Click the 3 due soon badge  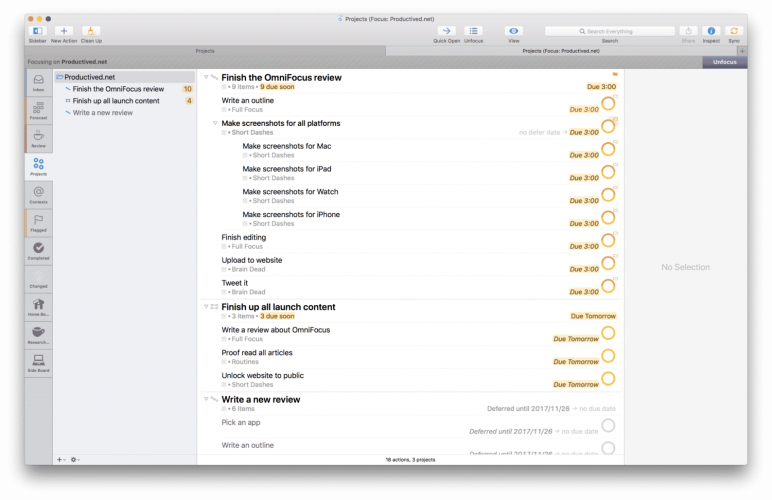pos(277,316)
